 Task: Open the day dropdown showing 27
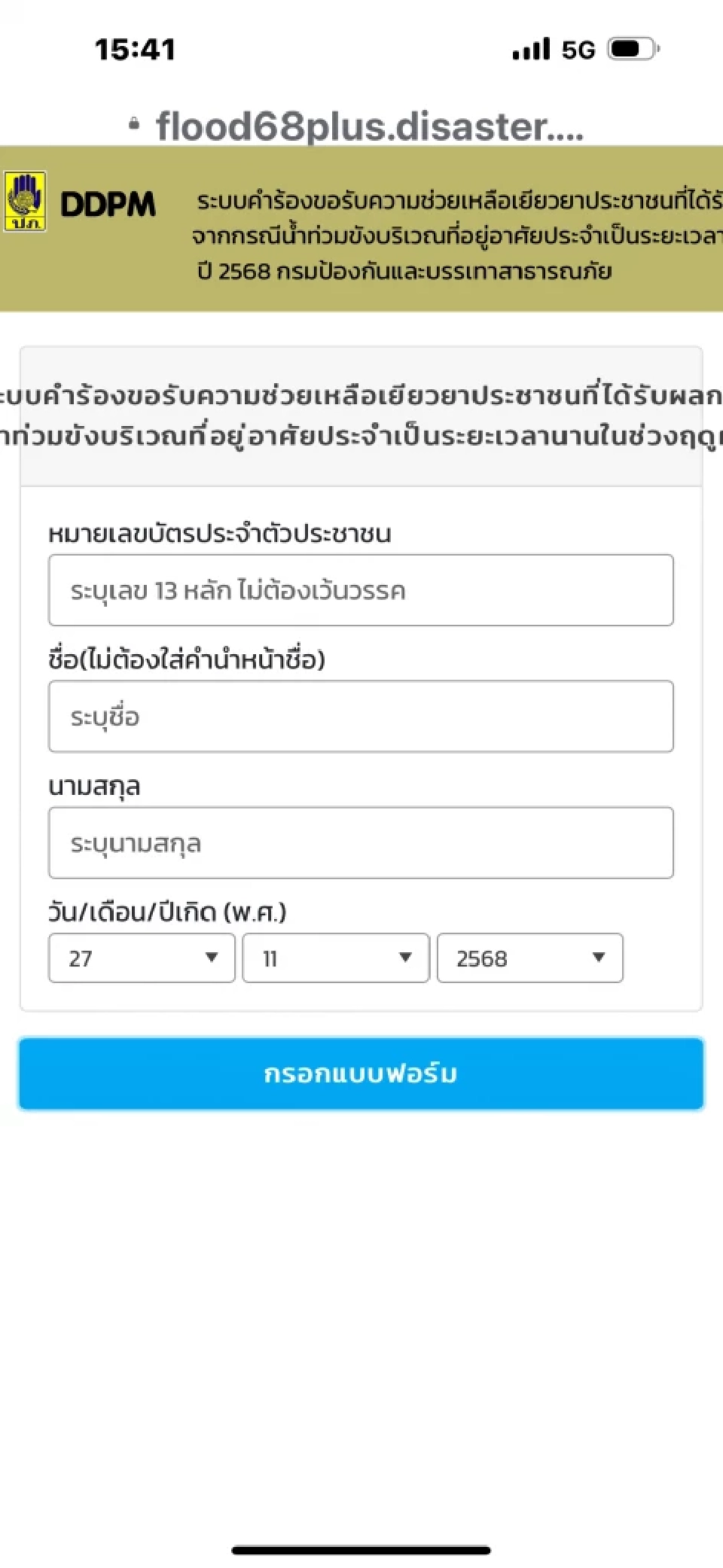coord(142,958)
